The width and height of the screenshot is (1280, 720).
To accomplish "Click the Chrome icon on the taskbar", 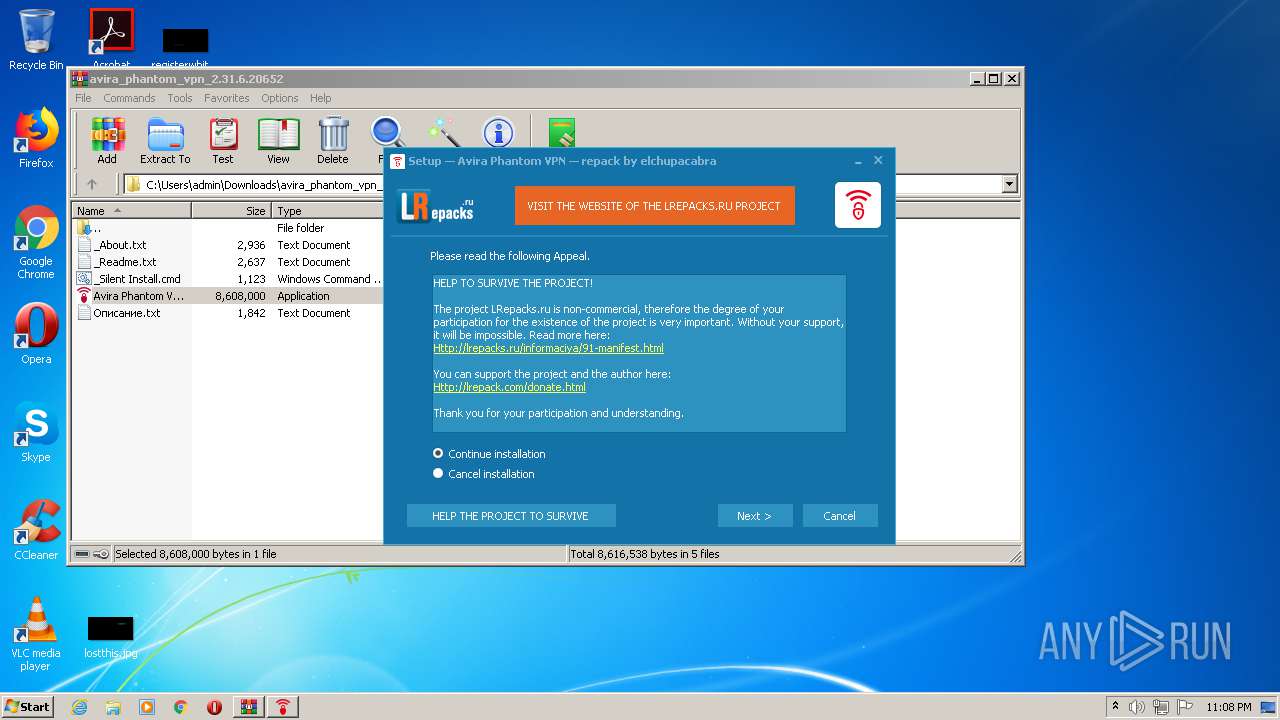I will click(x=181, y=707).
